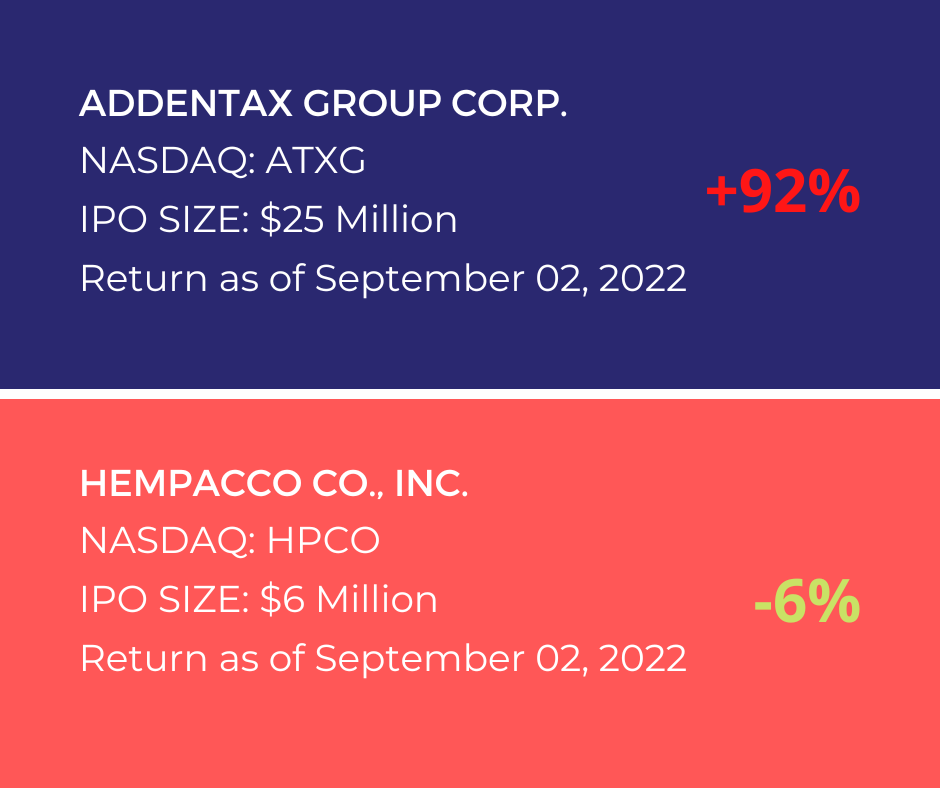Click $25 Million amount in blue card
The width and height of the screenshot is (940, 788).
tap(358, 219)
